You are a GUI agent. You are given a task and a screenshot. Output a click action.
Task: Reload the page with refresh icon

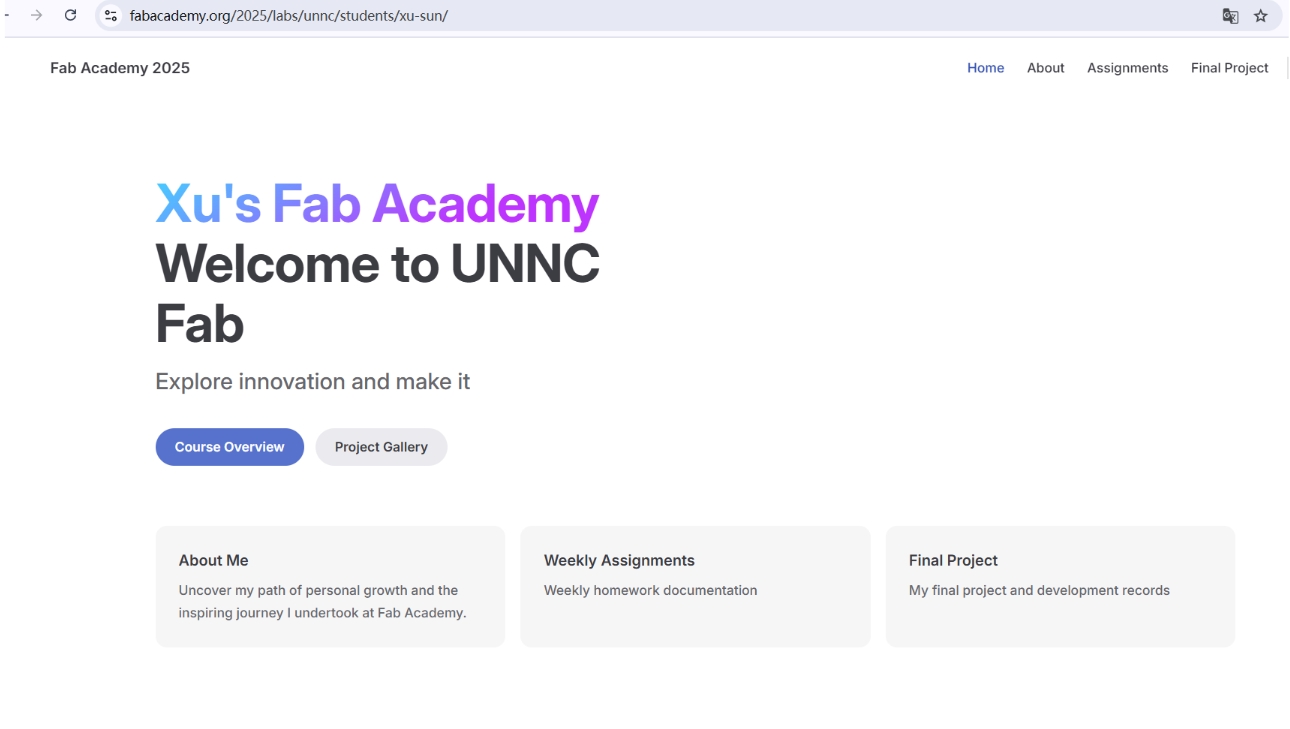coord(70,15)
